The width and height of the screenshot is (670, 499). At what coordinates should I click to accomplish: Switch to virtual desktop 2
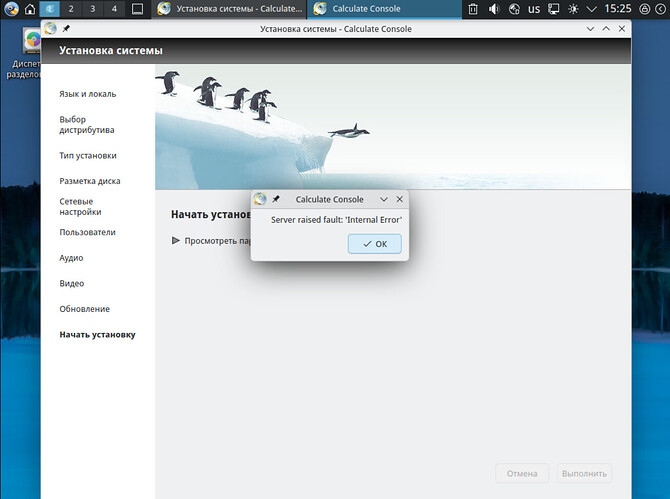[71, 9]
